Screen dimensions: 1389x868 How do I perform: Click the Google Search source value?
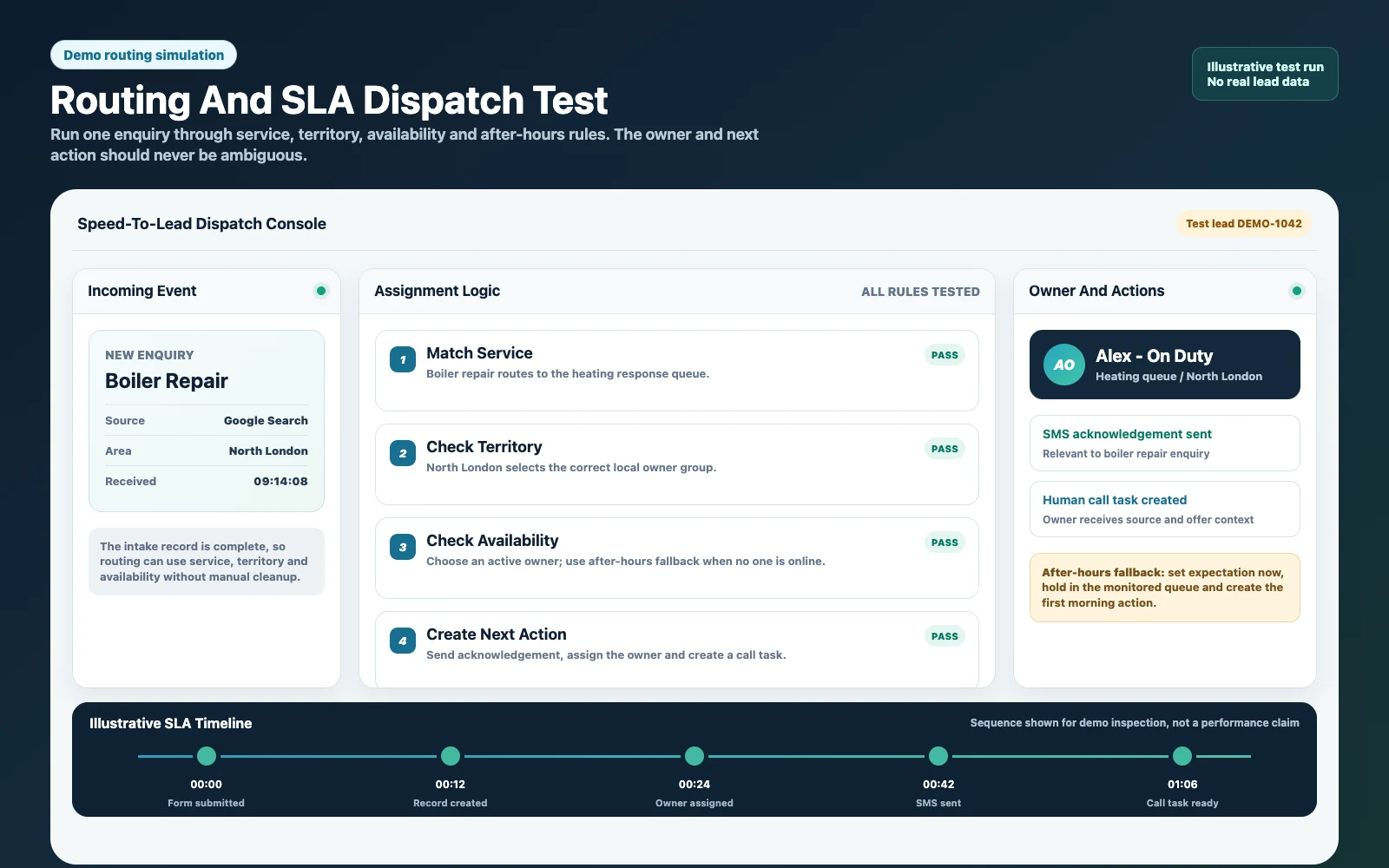coord(266,420)
